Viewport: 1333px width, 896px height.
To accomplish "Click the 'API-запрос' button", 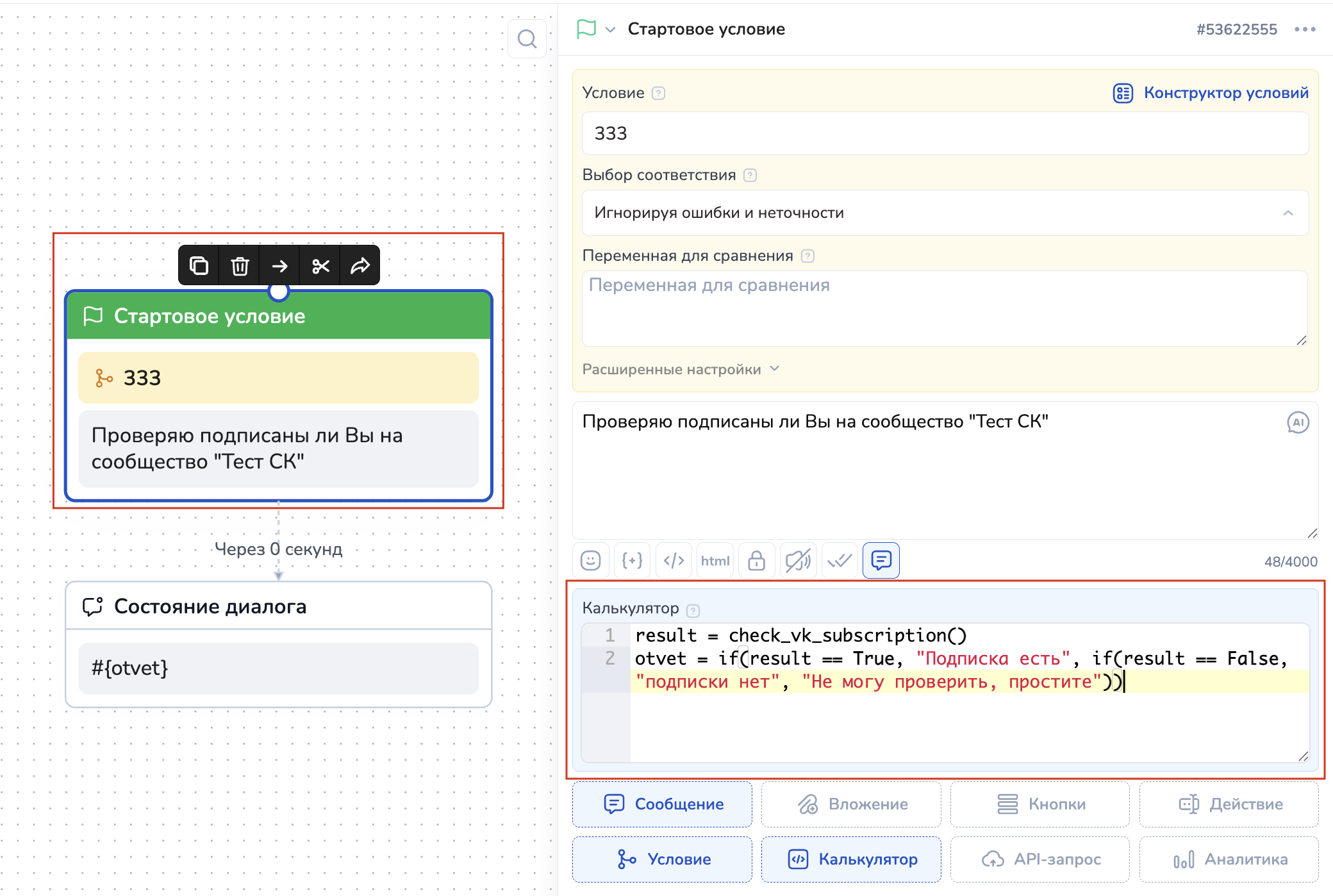I will (x=1039, y=859).
